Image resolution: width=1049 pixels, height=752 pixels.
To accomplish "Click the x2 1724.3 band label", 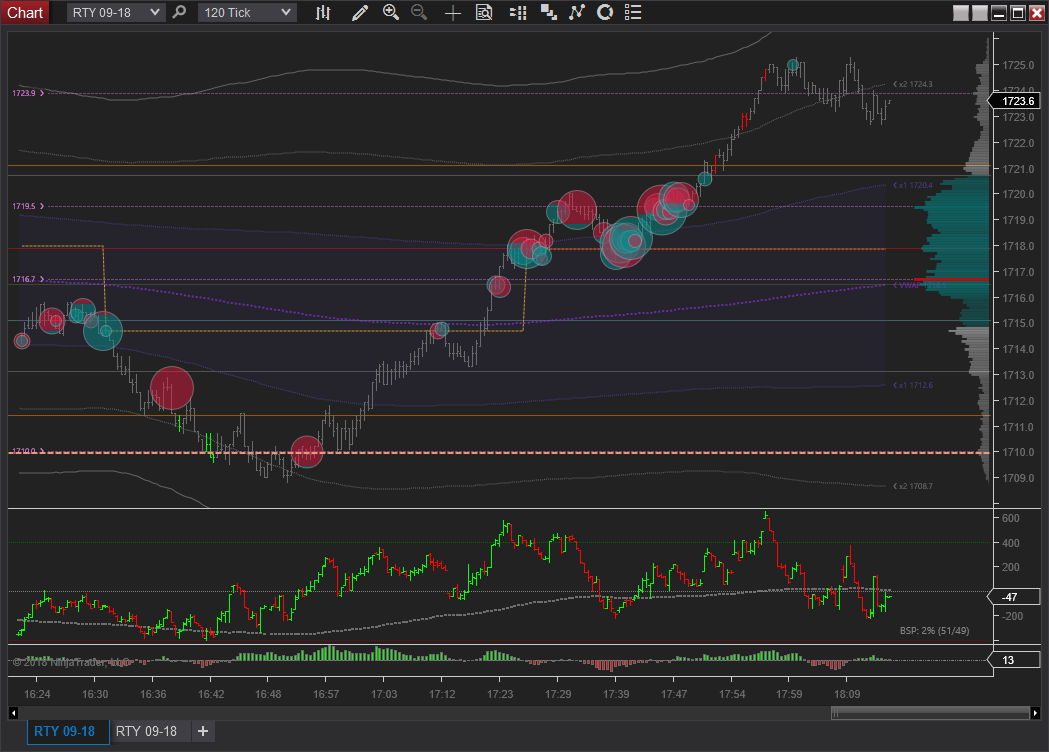I will pos(915,84).
